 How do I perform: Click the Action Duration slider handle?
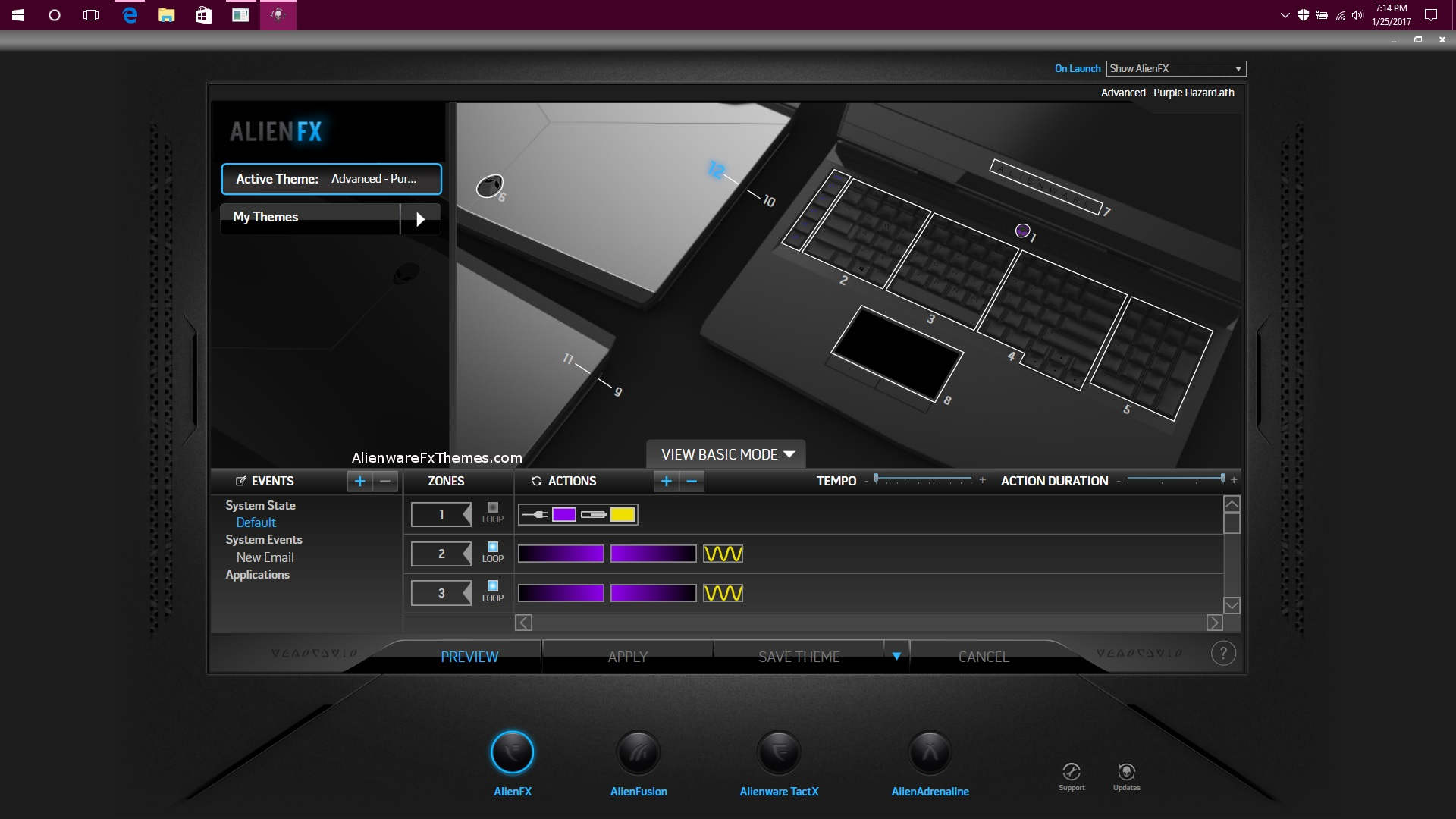tap(1222, 479)
